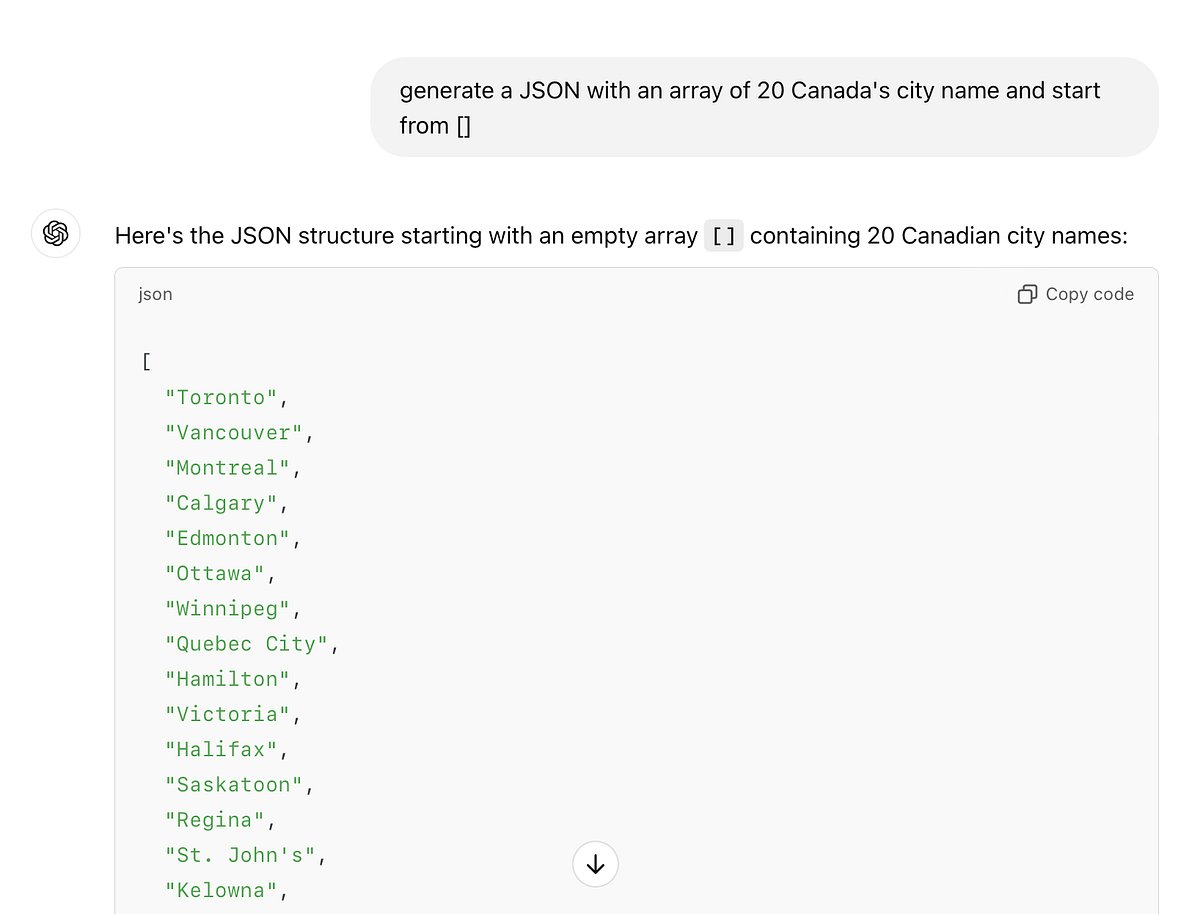
Task: Select the "Edmonton" string
Action: point(229,538)
